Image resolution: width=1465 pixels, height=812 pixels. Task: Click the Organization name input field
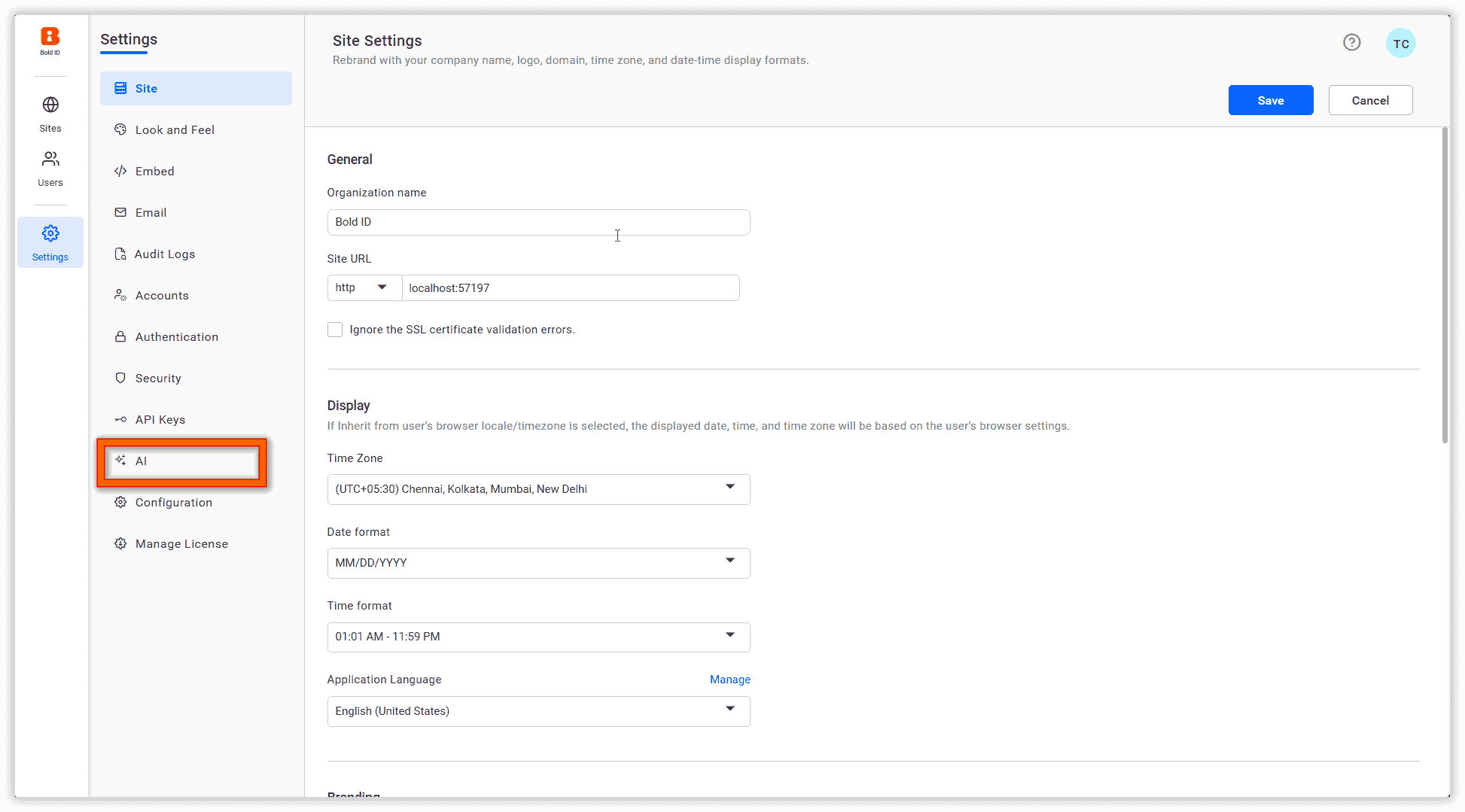pyautogui.click(x=538, y=222)
